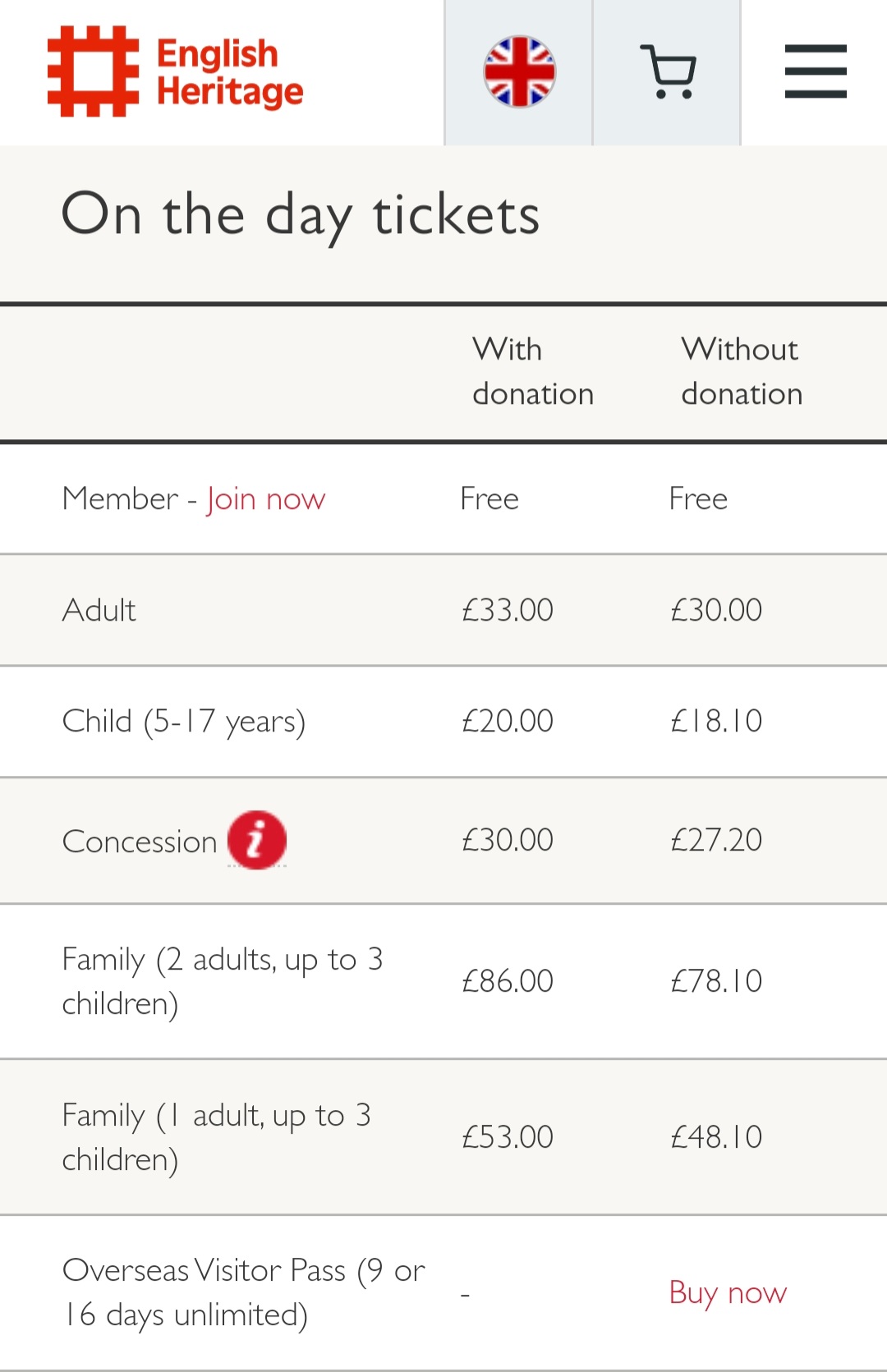Click the On the day tickets heading

coord(301,215)
